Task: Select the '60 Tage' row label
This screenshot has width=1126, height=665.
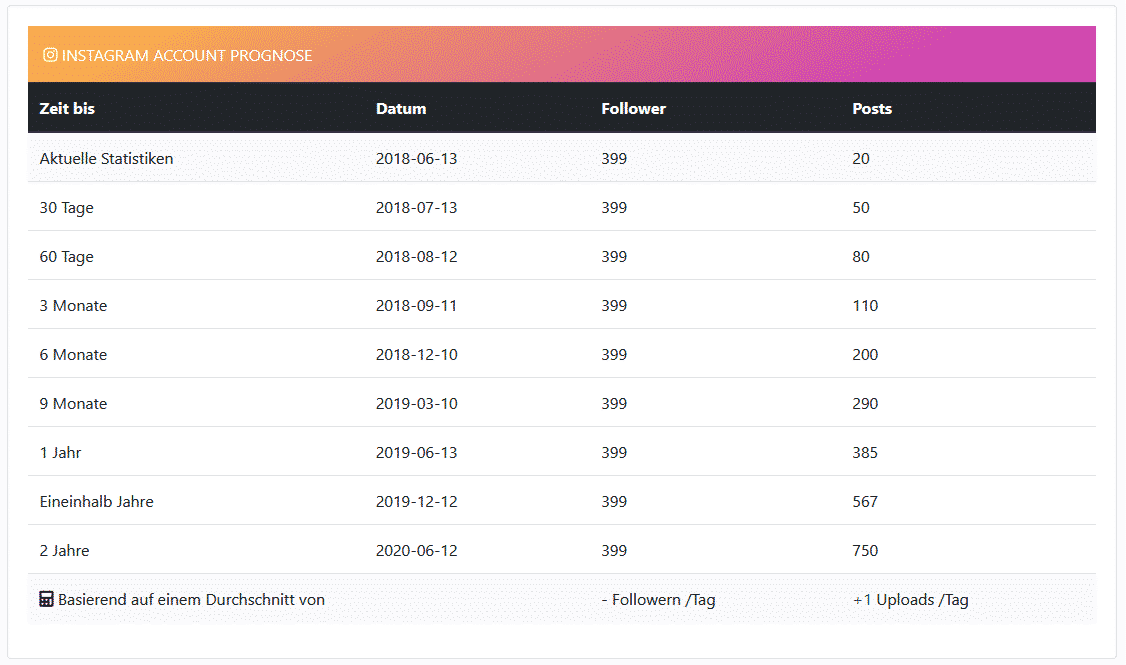Action: point(67,256)
